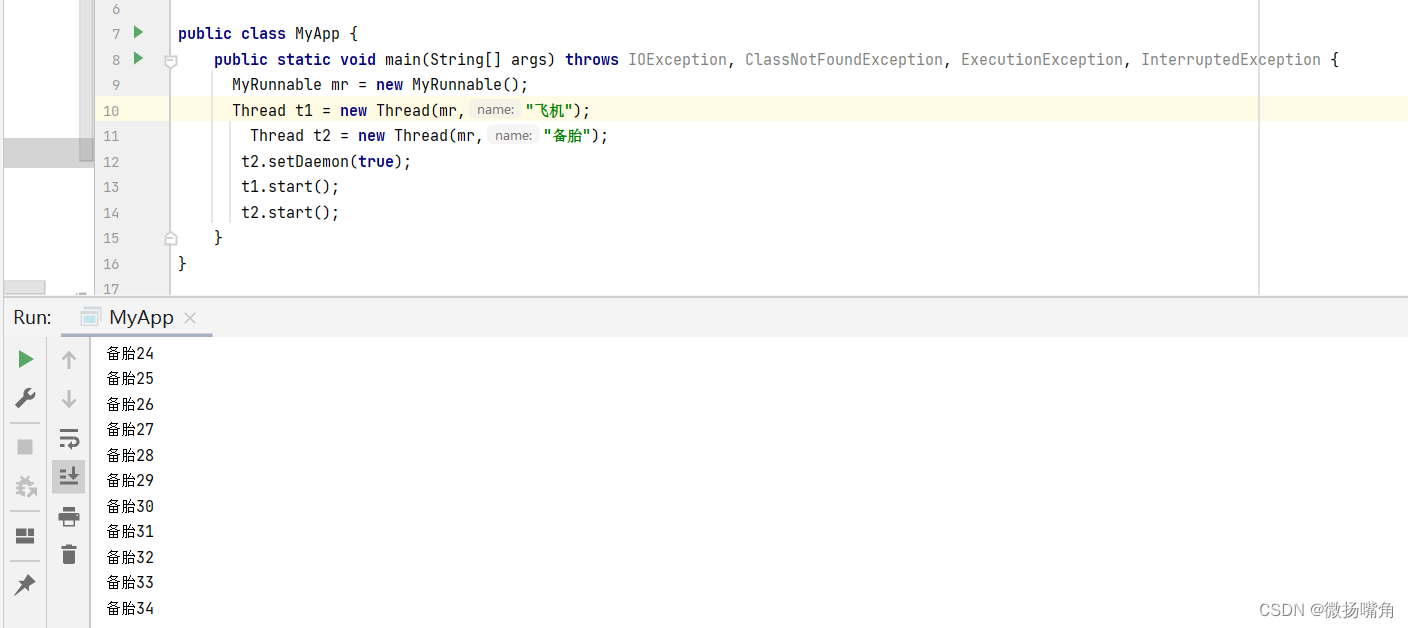Click the run gutter arrow beside class MyApp

138,32
